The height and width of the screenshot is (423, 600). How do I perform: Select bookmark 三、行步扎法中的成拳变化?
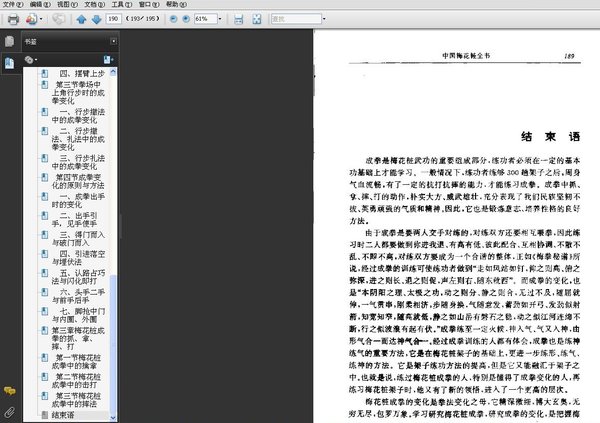pyautogui.click(x=78, y=162)
